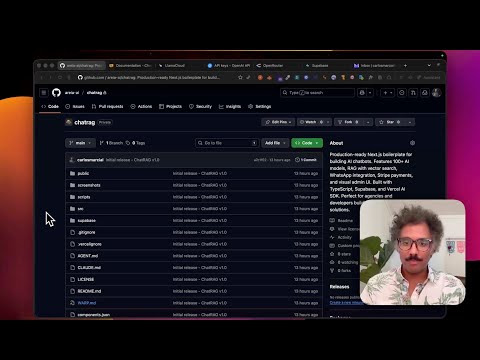Open a new browser tab

(405, 65)
